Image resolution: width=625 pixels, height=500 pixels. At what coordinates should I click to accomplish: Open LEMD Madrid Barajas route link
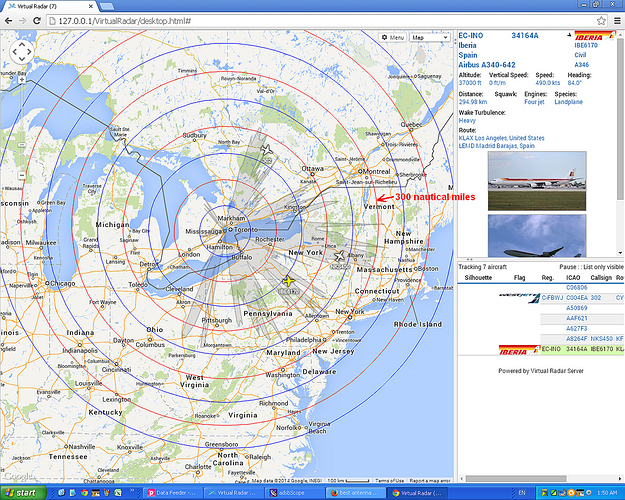point(496,146)
